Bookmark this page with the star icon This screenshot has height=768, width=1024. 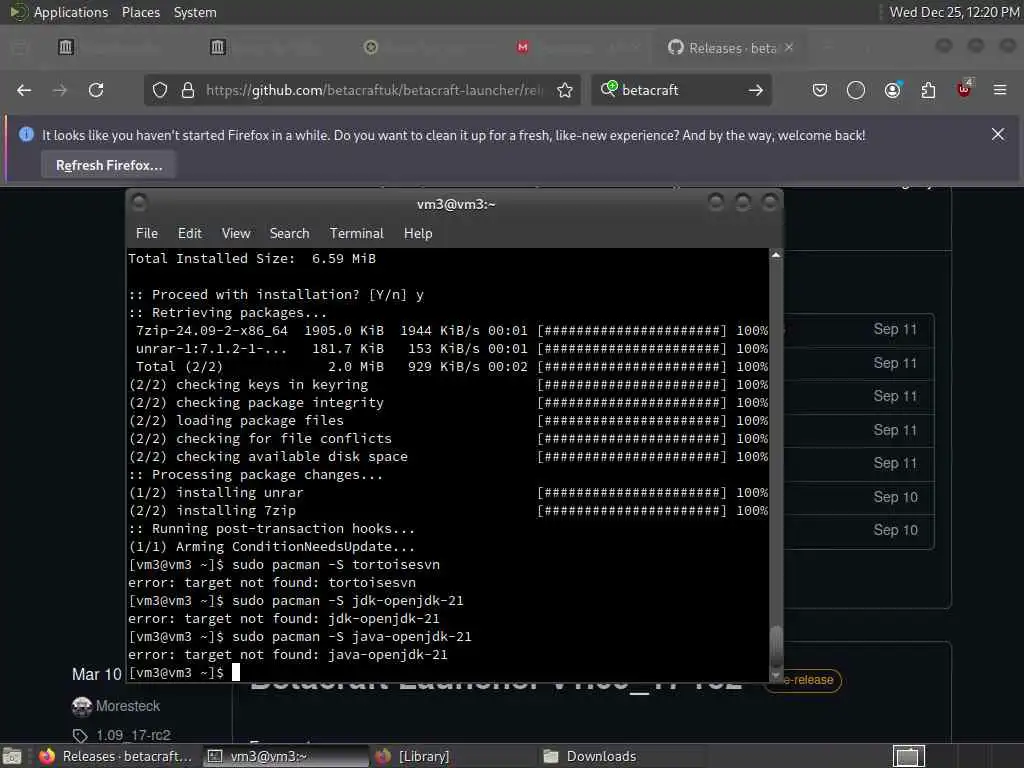pyautogui.click(x=565, y=90)
